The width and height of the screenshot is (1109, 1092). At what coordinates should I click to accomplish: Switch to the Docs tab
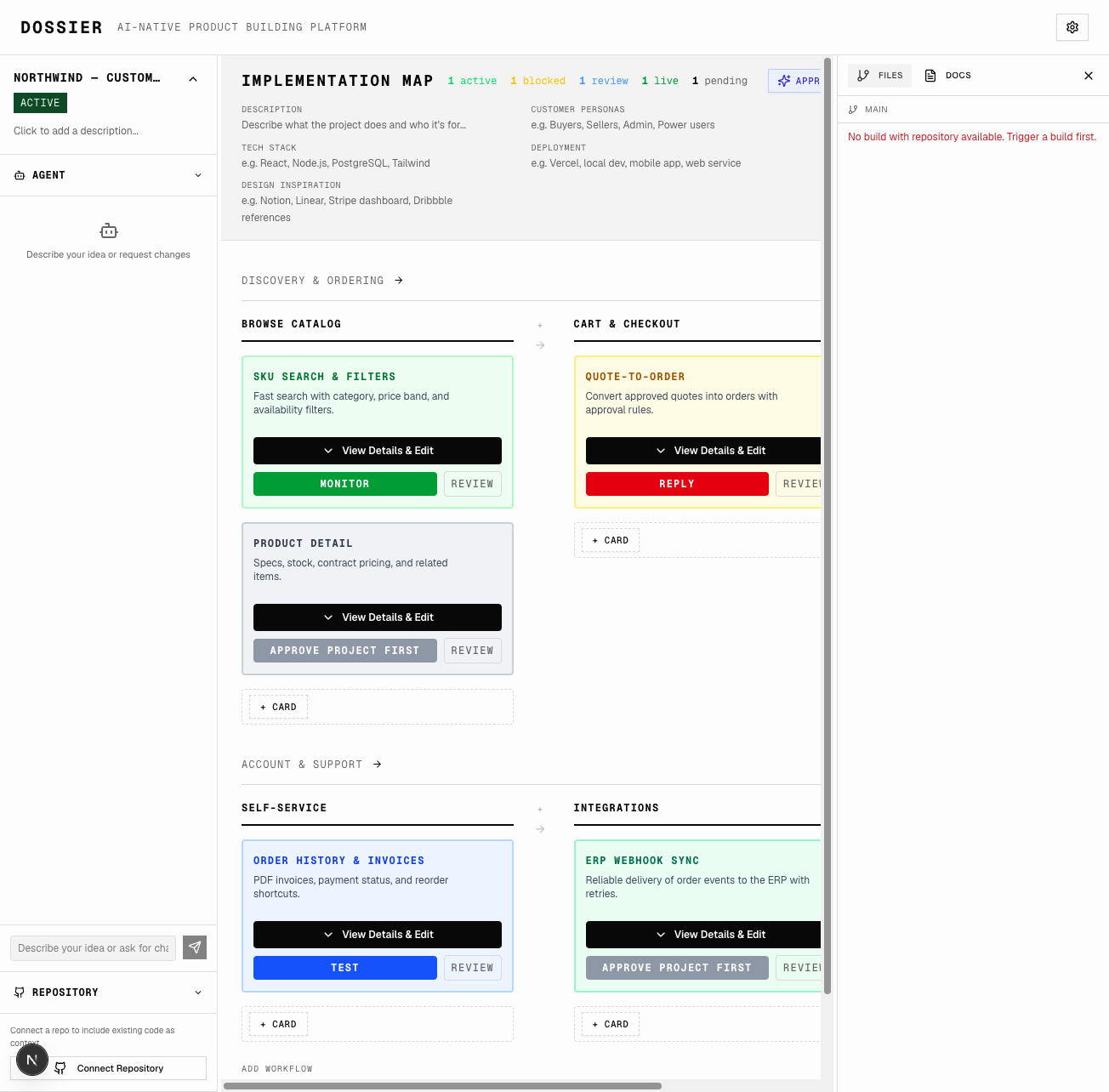tap(948, 76)
